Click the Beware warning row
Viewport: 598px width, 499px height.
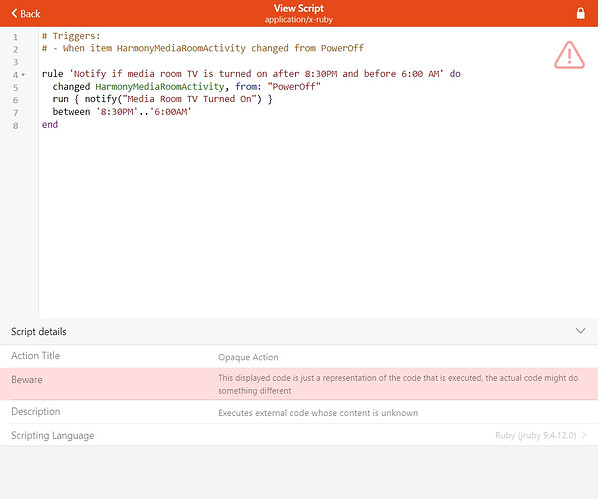(299, 384)
